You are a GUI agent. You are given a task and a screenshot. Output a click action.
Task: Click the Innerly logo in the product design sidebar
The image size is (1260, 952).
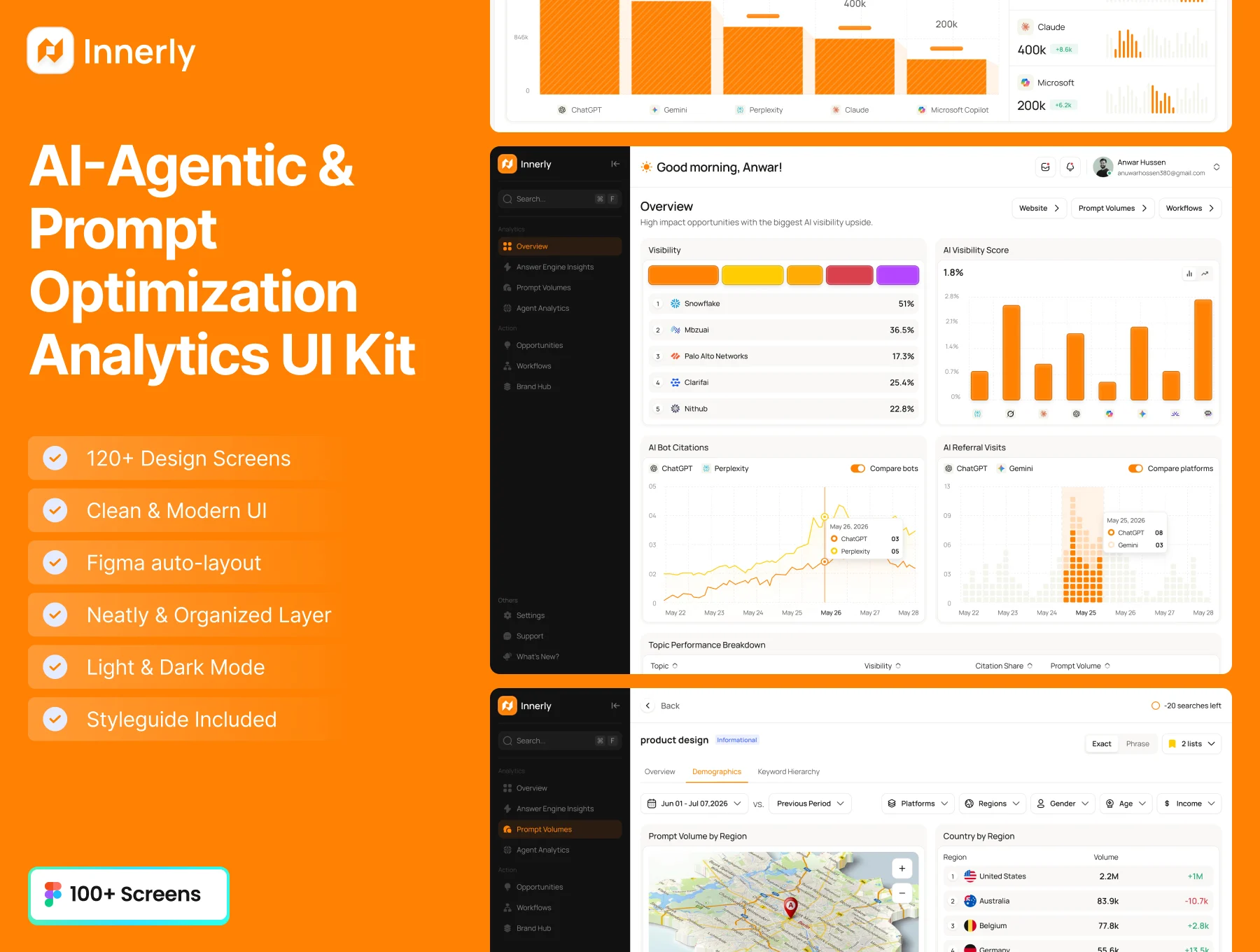pos(507,706)
